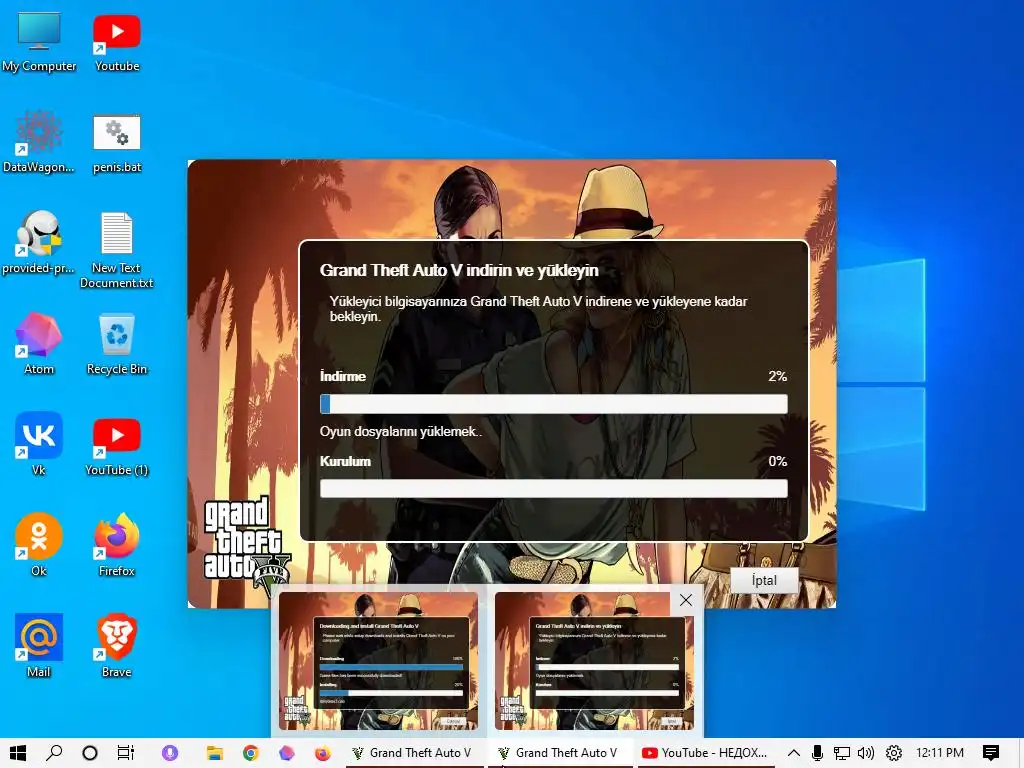This screenshot has height=768, width=1024.
Task: Select the Ok desktop shortcut
Action: [39, 545]
